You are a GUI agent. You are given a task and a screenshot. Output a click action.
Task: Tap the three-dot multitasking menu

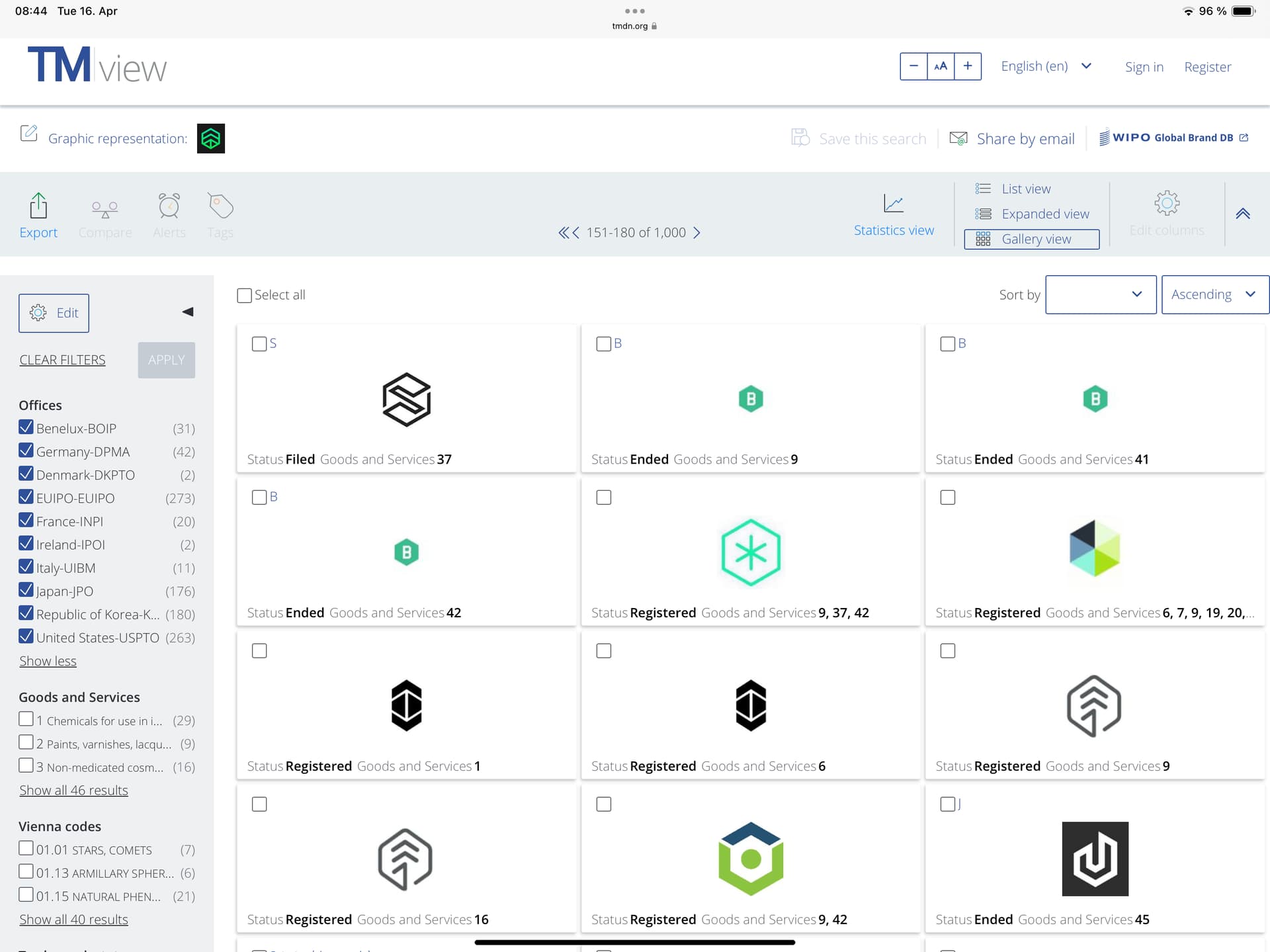coord(634,11)
